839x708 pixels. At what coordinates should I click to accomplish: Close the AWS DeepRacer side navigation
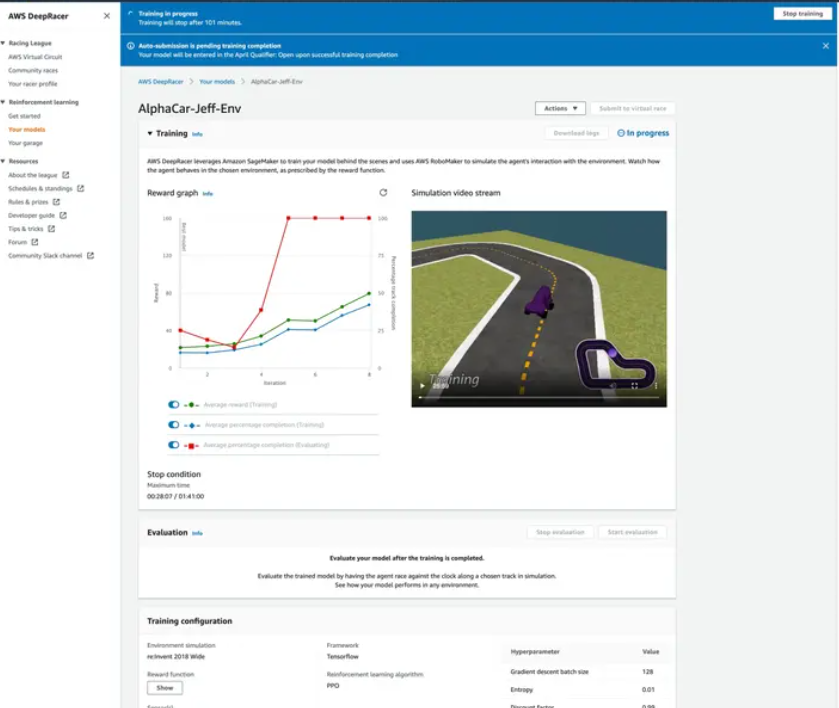coord(106,16)
